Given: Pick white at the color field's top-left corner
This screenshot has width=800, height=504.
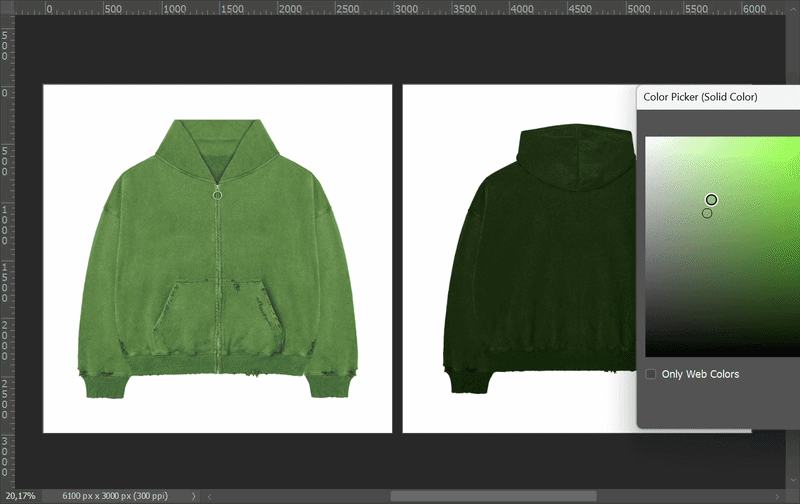Looking at the screenshot, I should [648, 139].
